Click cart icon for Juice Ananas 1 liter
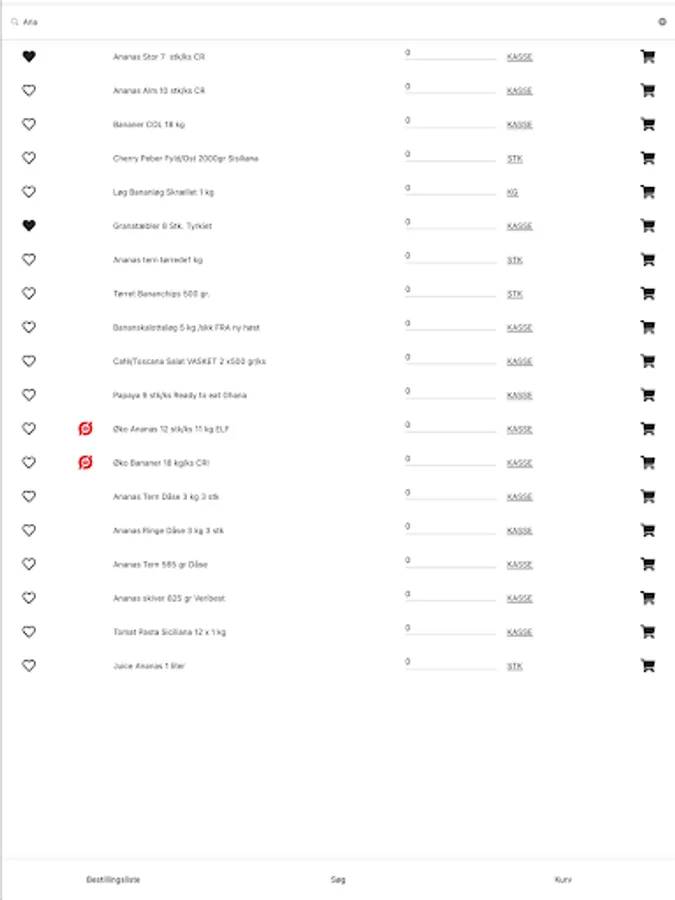Viewport: 675px width, 900px height. pos(647,666)
